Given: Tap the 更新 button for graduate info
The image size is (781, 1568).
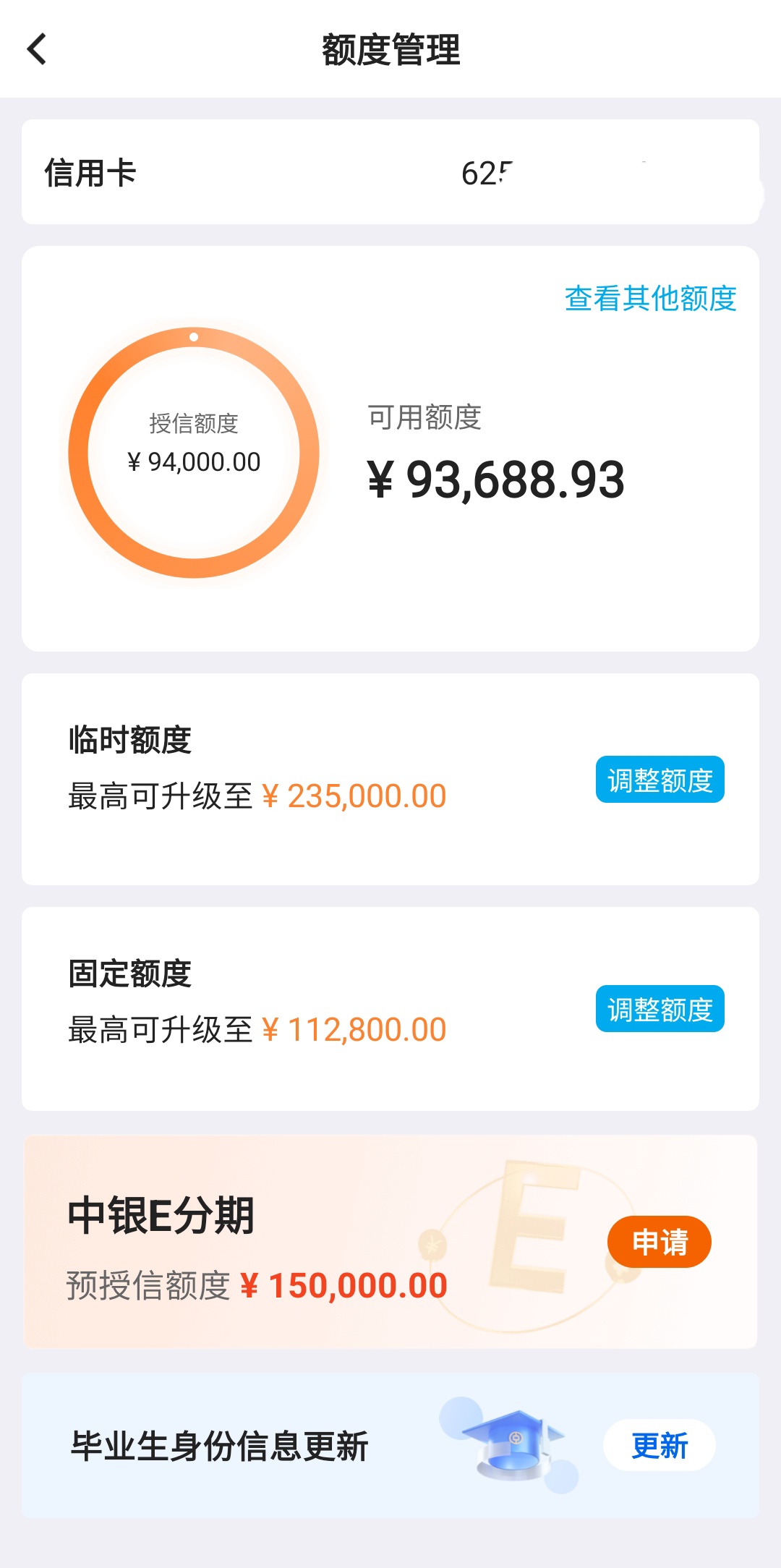Looking at the screenshot, I should tap(660, 1445).
